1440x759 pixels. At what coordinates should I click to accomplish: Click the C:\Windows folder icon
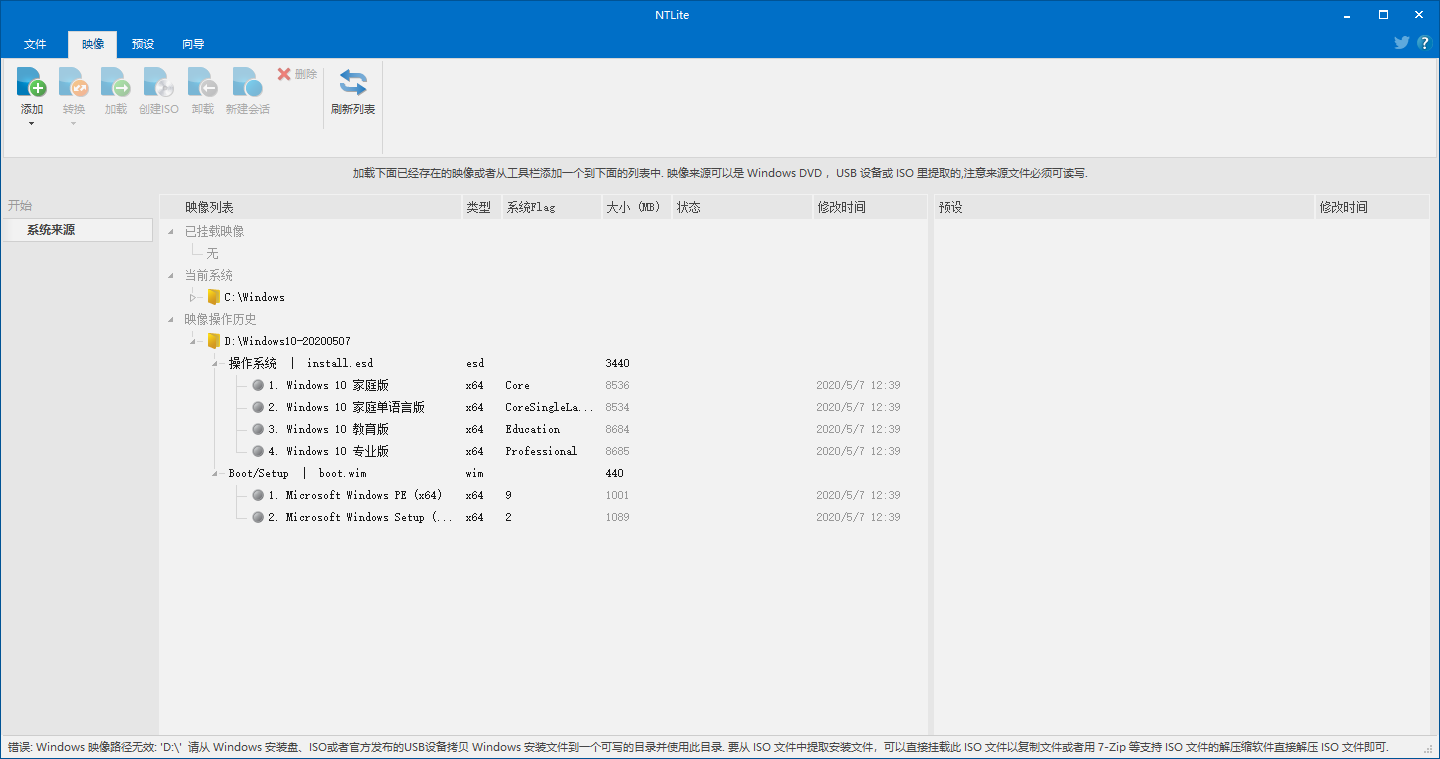coord(213,297)
